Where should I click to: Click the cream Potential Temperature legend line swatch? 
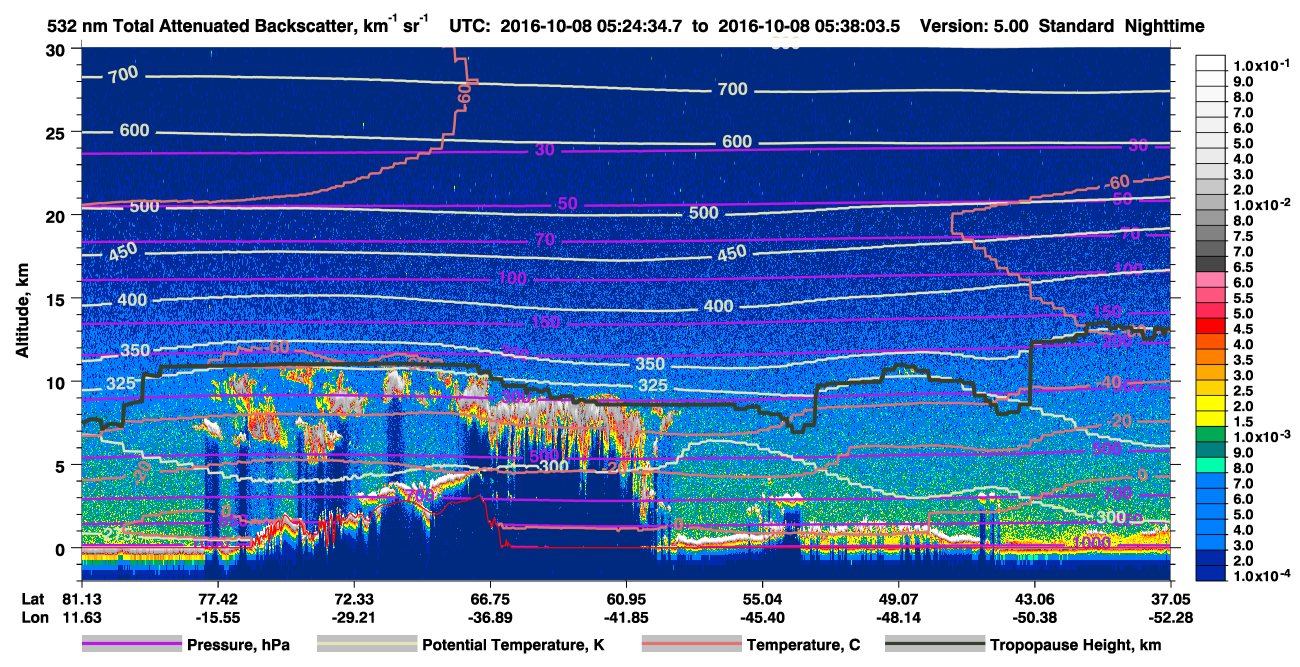tap(366, 645)
